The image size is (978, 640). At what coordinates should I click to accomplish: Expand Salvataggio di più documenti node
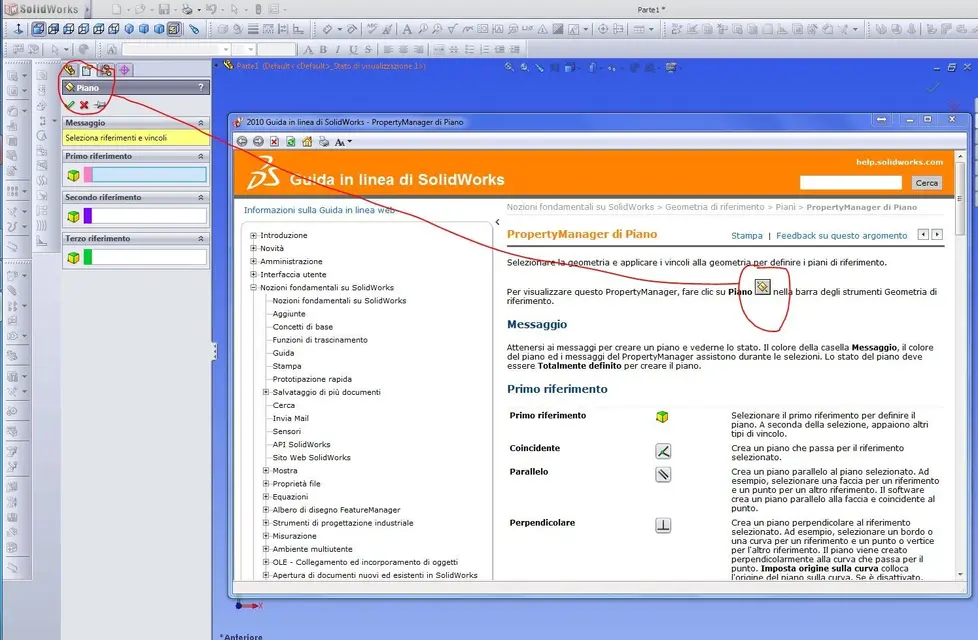[x=266, y=392]
